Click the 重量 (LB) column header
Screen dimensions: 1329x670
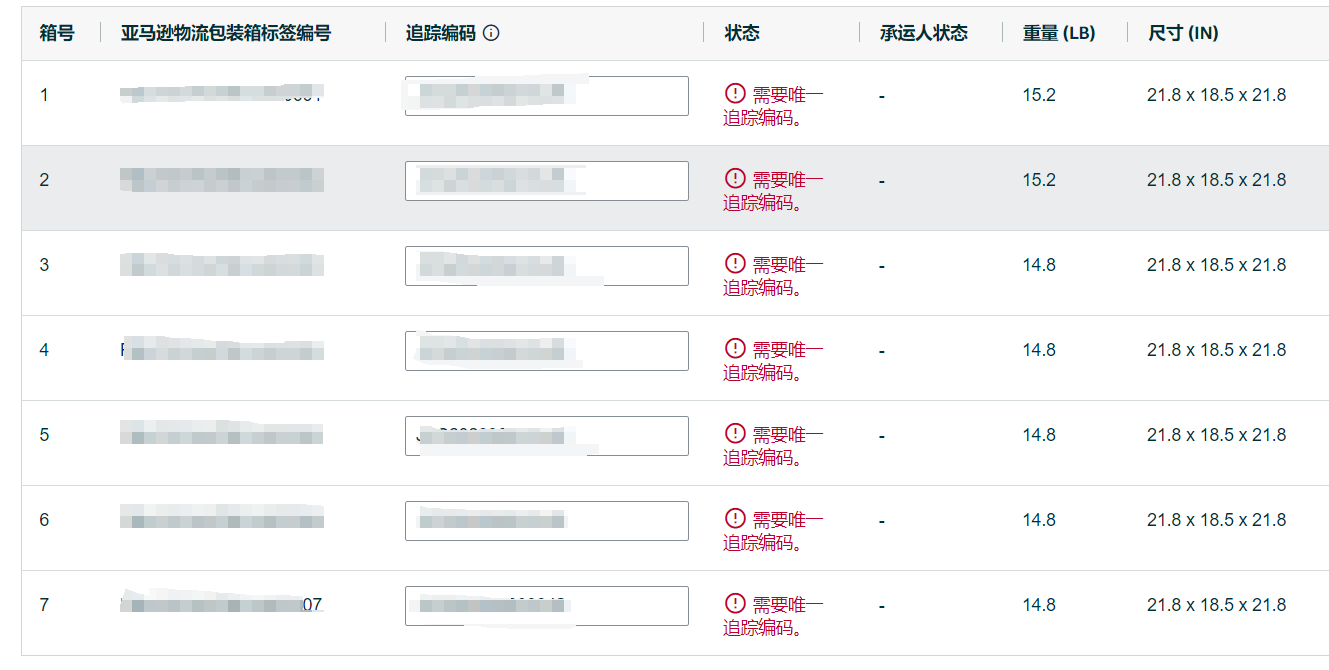[x=1059, y=33]
